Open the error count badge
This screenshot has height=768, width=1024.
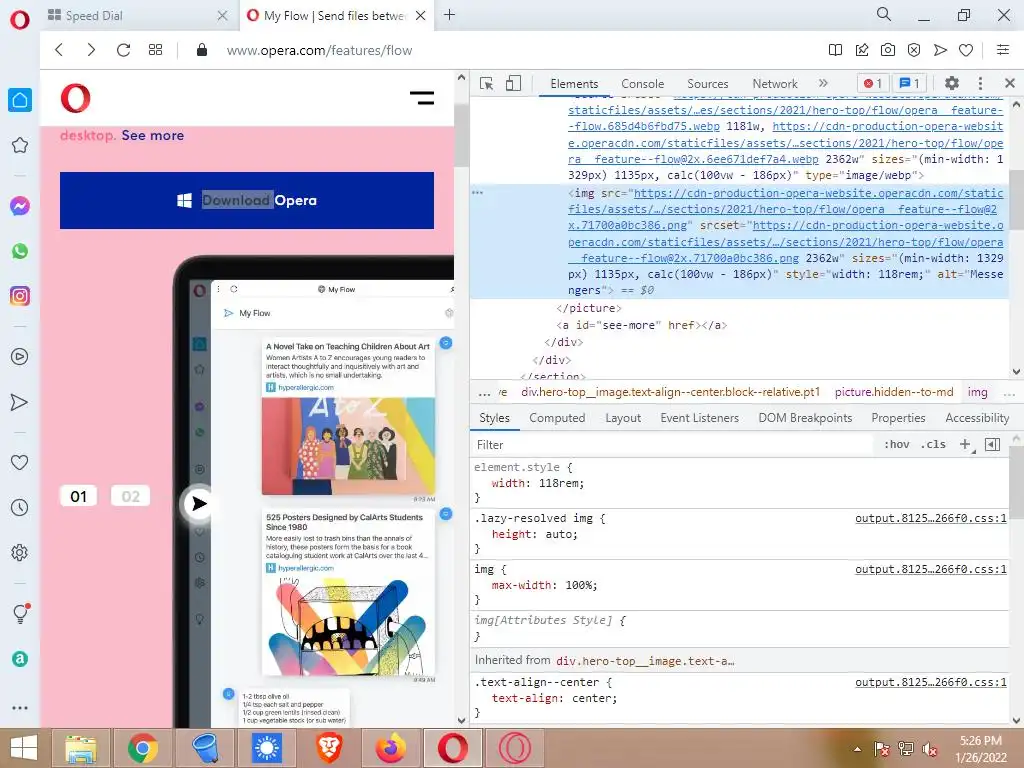tap(873, 83)
